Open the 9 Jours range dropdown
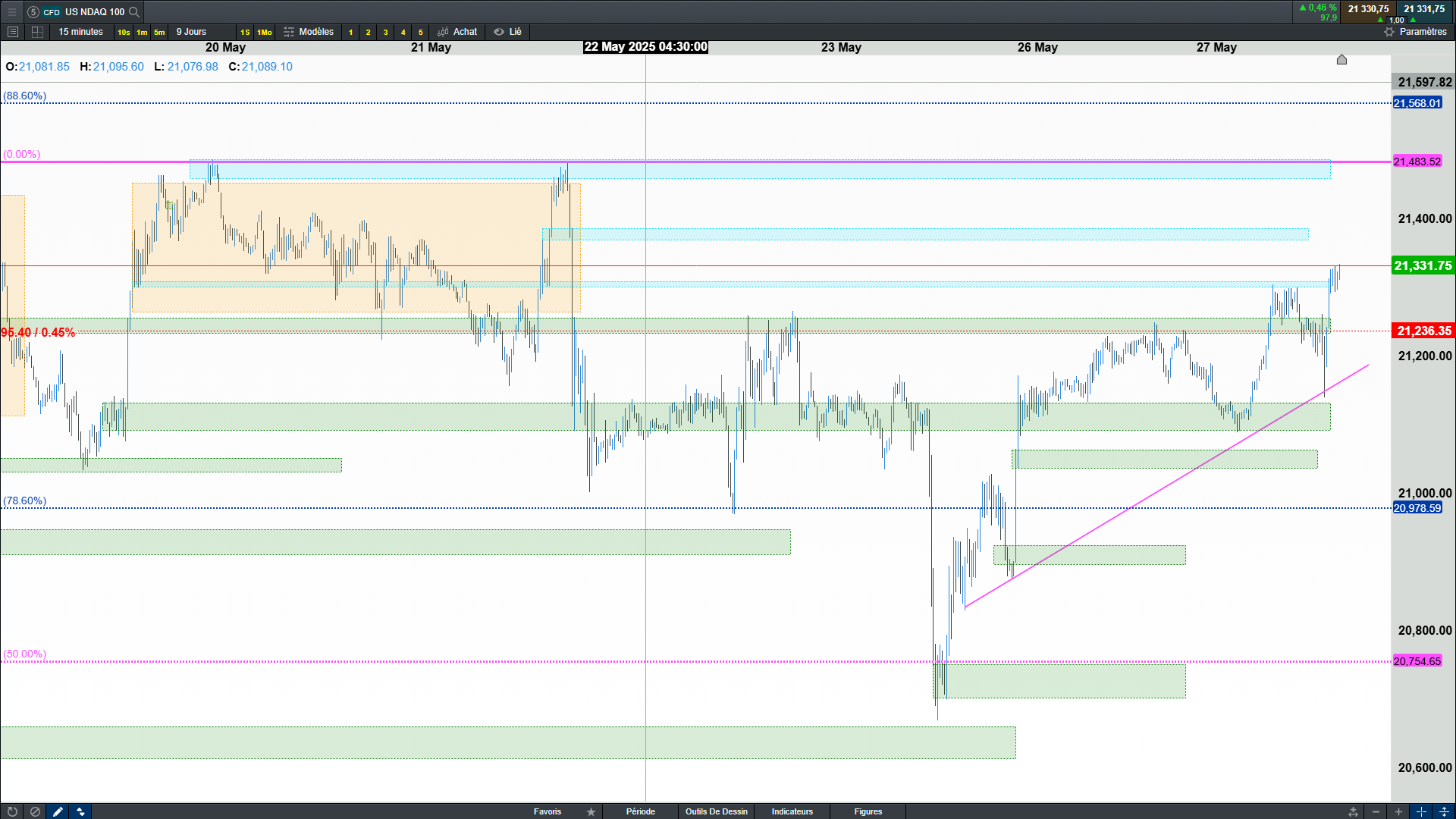The image size is (1456, 819). (x=191, y=32)
